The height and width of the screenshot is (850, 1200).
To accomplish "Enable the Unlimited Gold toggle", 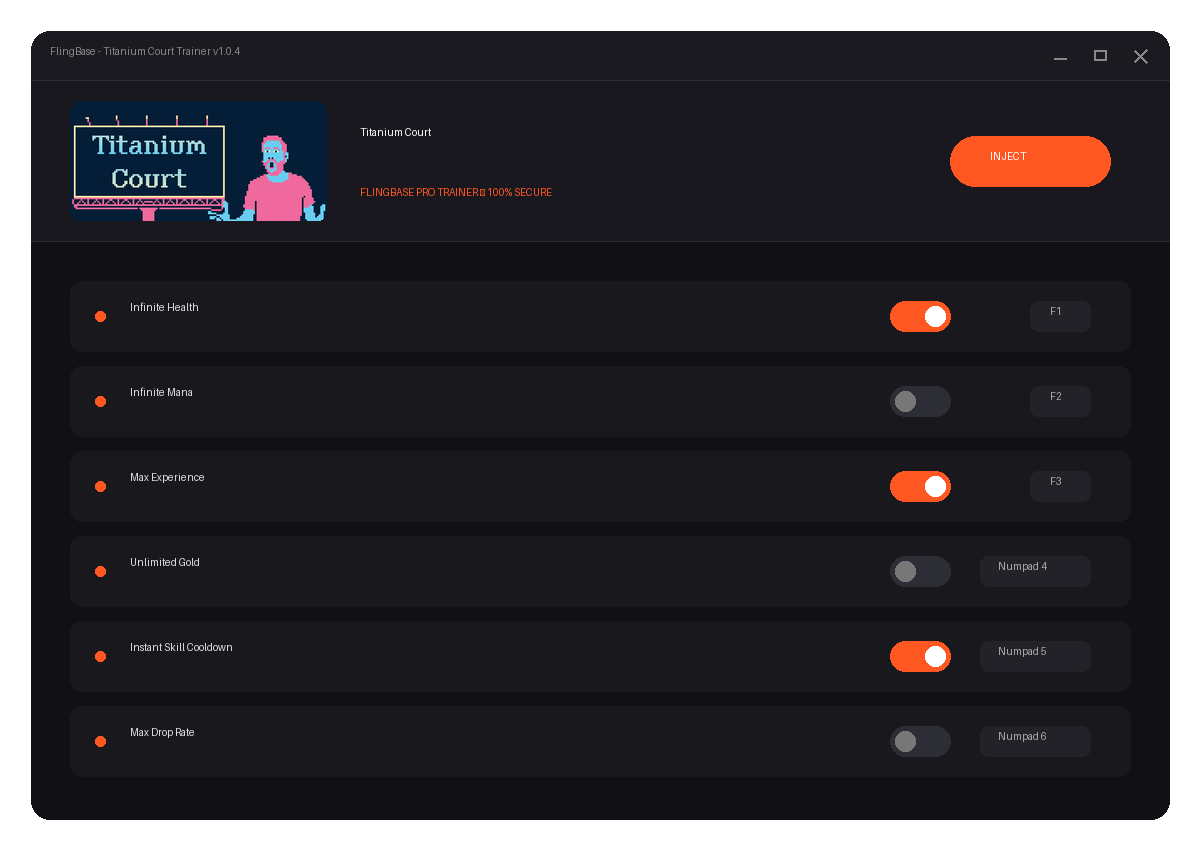I will point(920,571).
